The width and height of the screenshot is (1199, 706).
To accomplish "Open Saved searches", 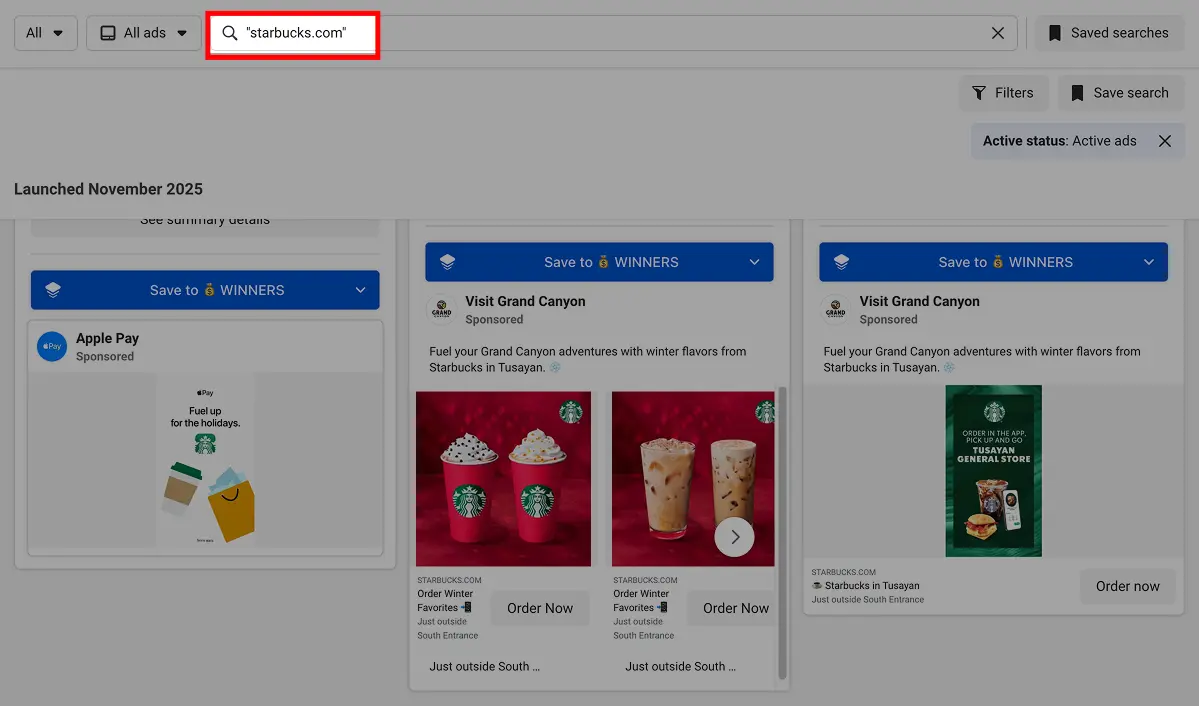I will (1109, 33).
